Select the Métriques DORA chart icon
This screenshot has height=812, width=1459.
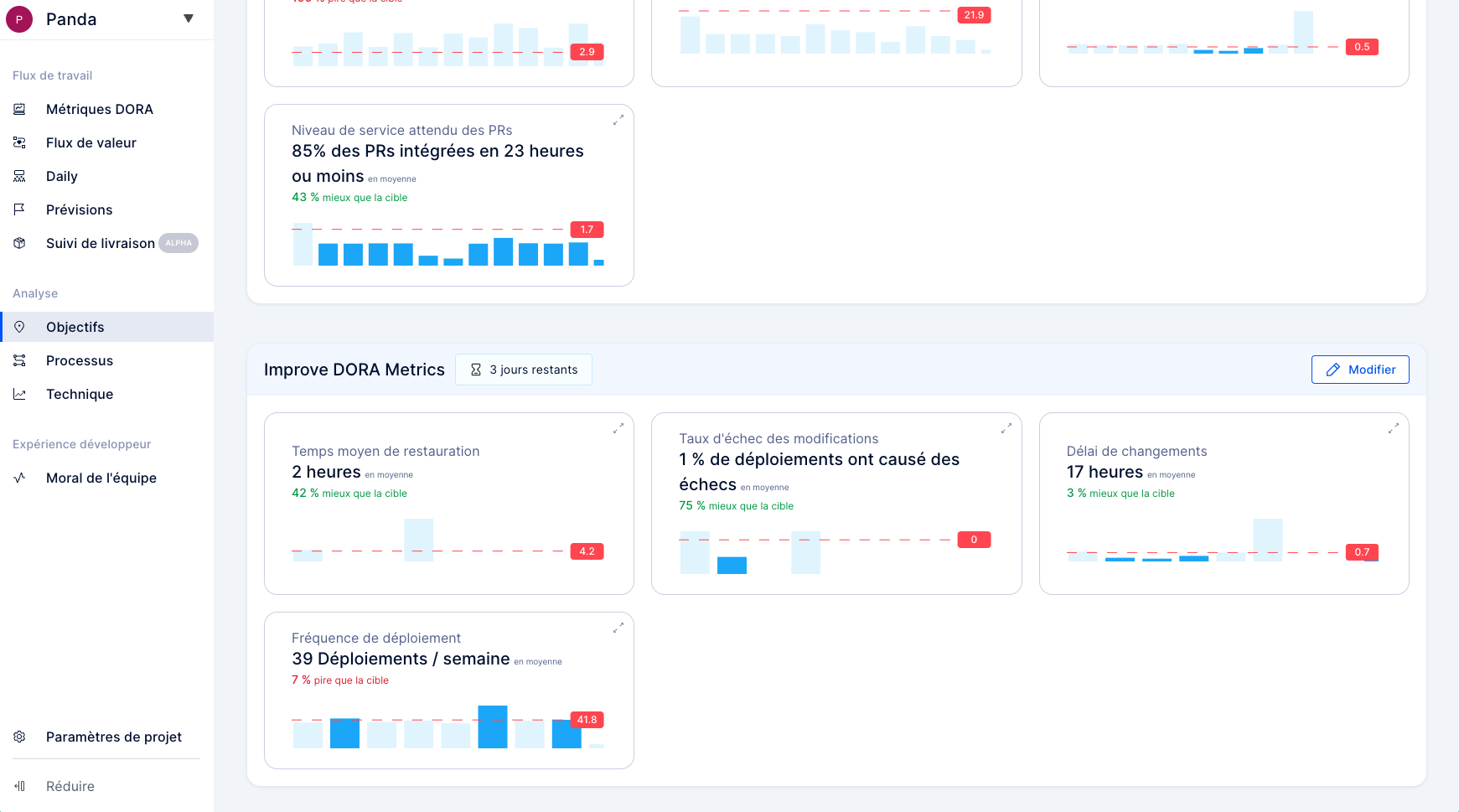click(20, 109)
